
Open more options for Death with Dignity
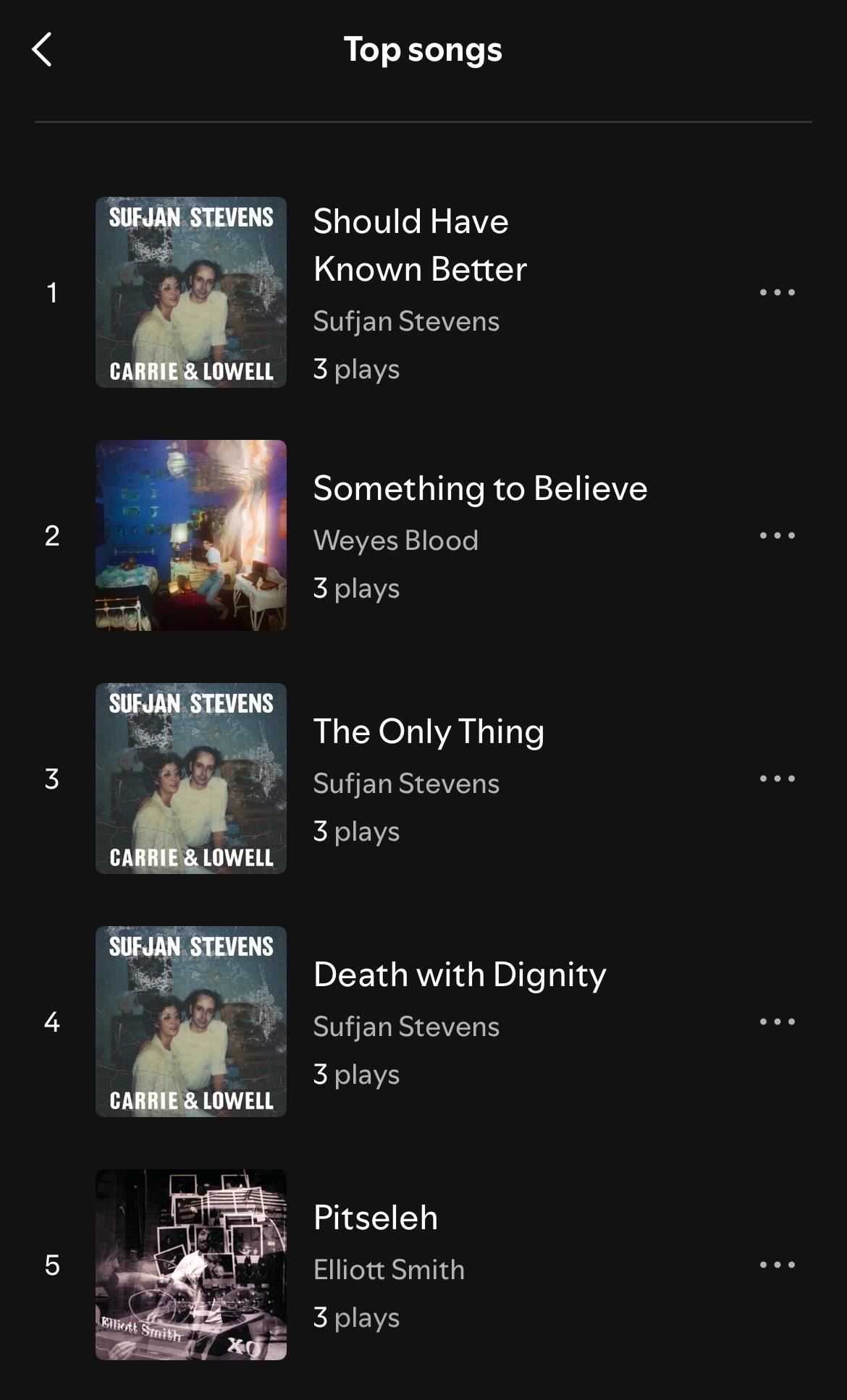777,1022
